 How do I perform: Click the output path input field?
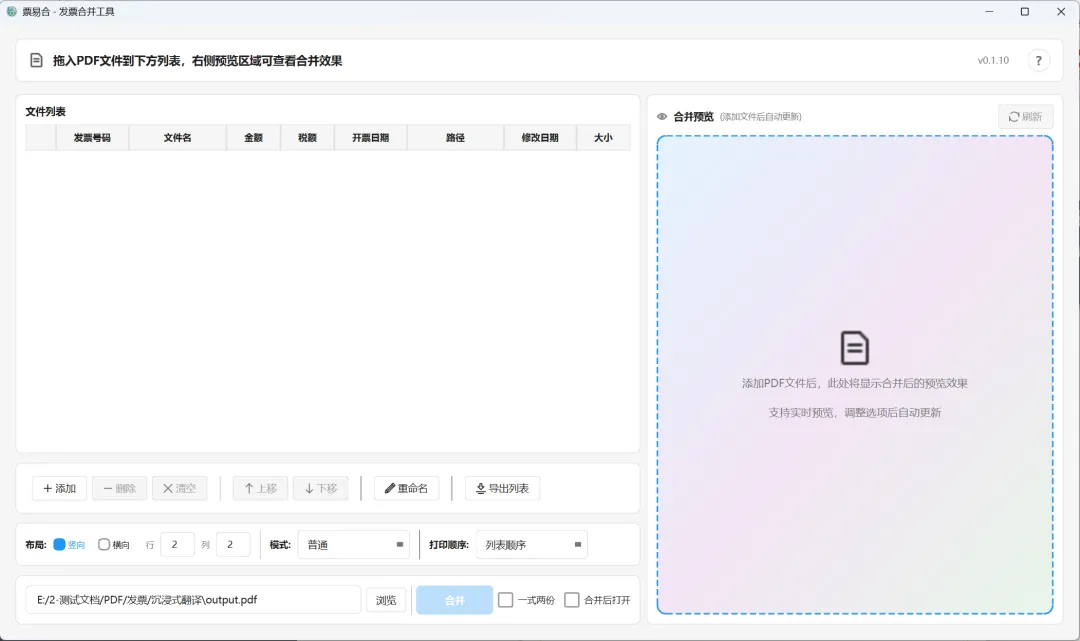(194, 600)
